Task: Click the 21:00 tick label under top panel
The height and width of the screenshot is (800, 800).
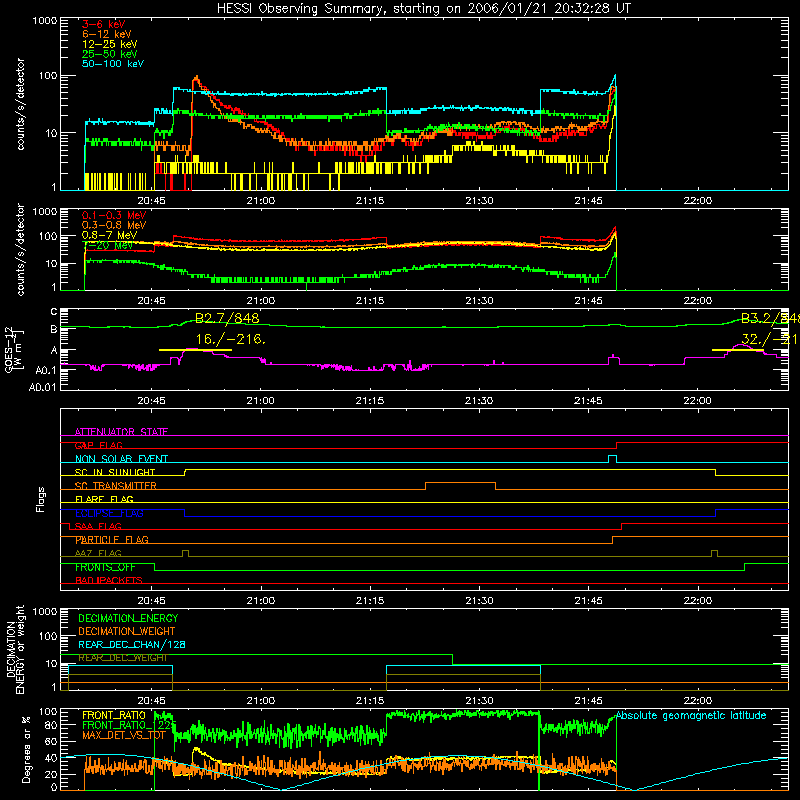Action: [x=261, y=201]
